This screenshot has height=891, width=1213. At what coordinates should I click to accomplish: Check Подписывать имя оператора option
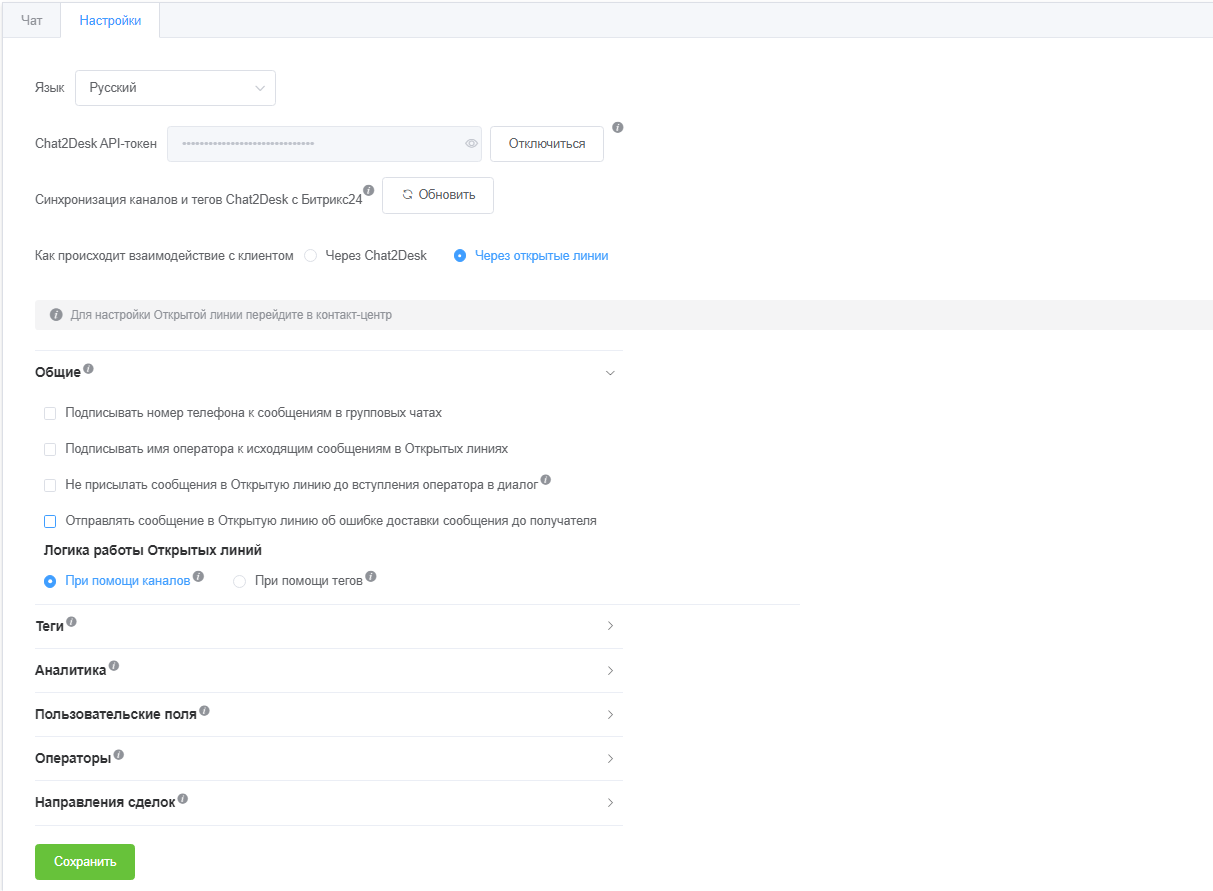[x=50, y=449]
